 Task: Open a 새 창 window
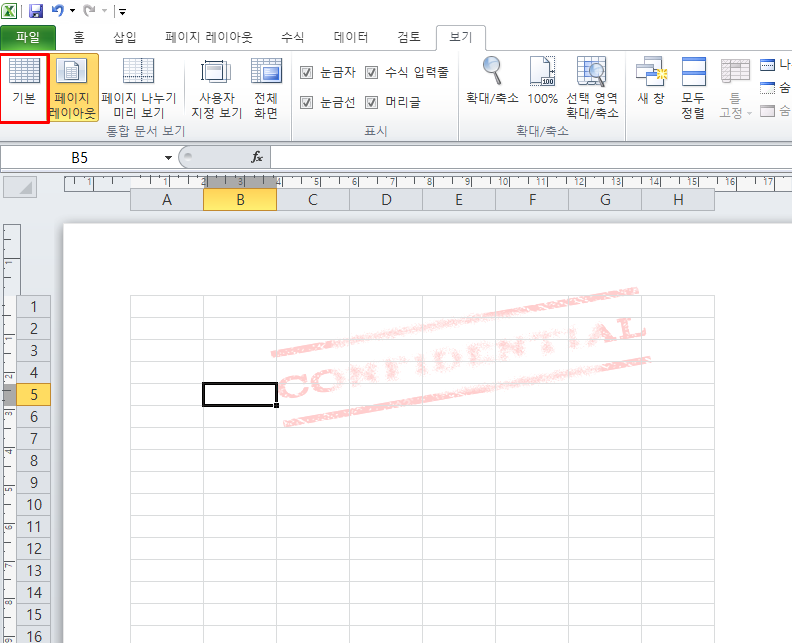click(651, 81)
